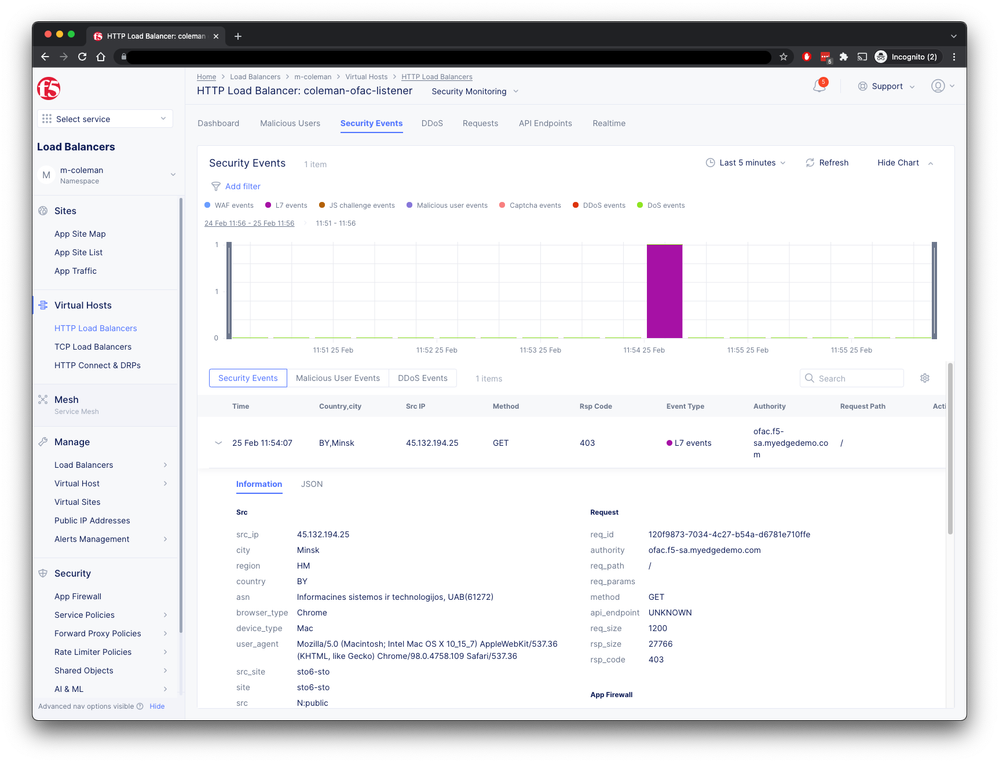Click the Add filter funnel icon
The width and height of the screenshot is (999, 763).
pos(216,186)
